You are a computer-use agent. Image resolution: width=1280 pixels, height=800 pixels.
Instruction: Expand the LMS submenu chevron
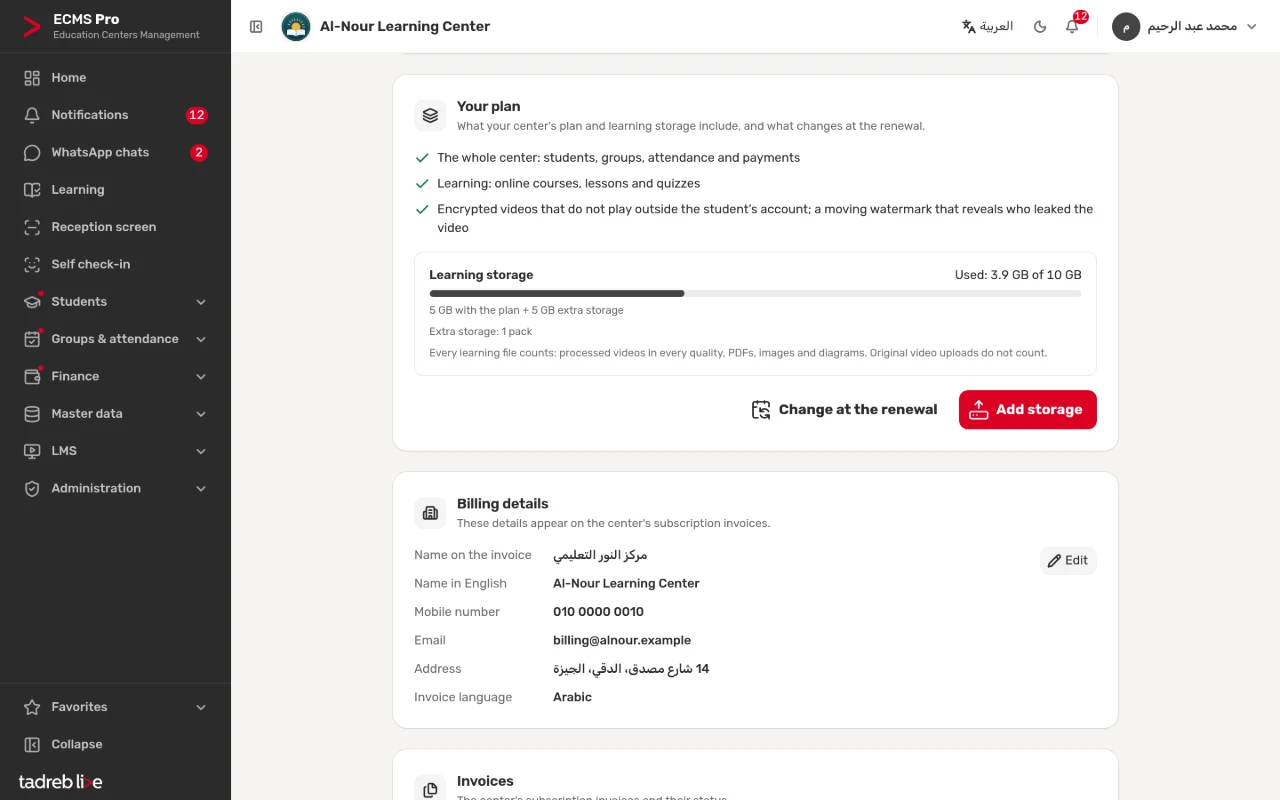pyautogui.click(x=201, y=451)
